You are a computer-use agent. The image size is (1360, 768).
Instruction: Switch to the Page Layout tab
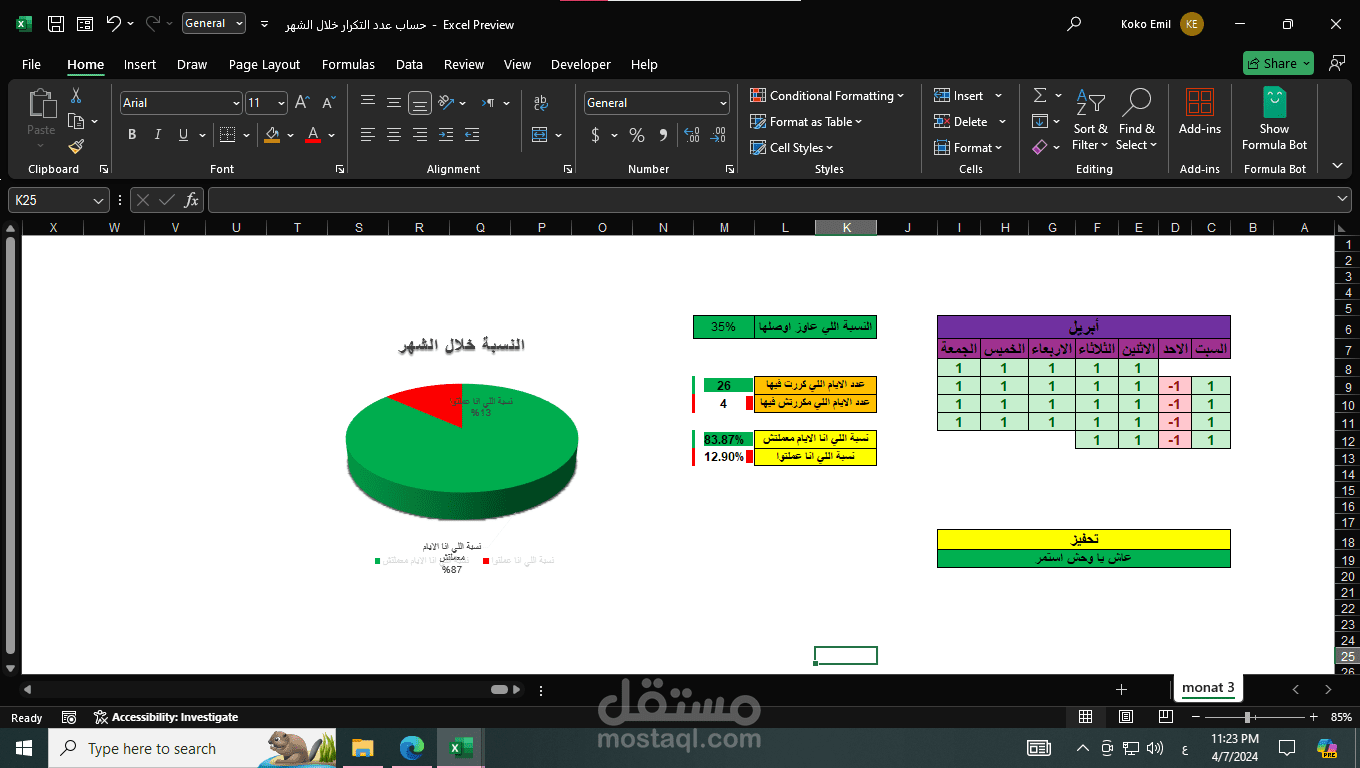(264, 64)
